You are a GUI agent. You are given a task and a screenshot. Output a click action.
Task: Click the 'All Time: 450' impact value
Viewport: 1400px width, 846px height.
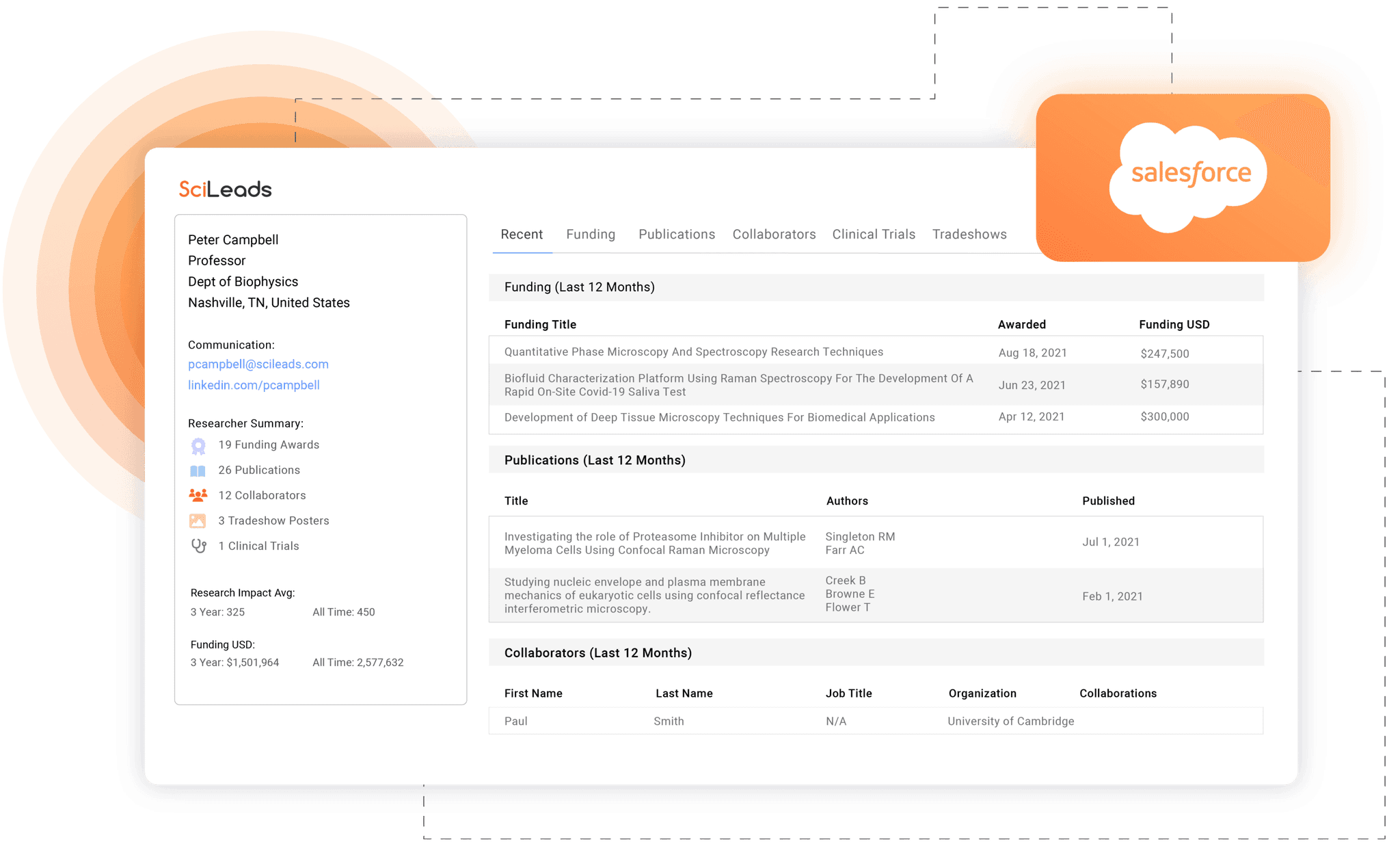click(x=343, y=612)
